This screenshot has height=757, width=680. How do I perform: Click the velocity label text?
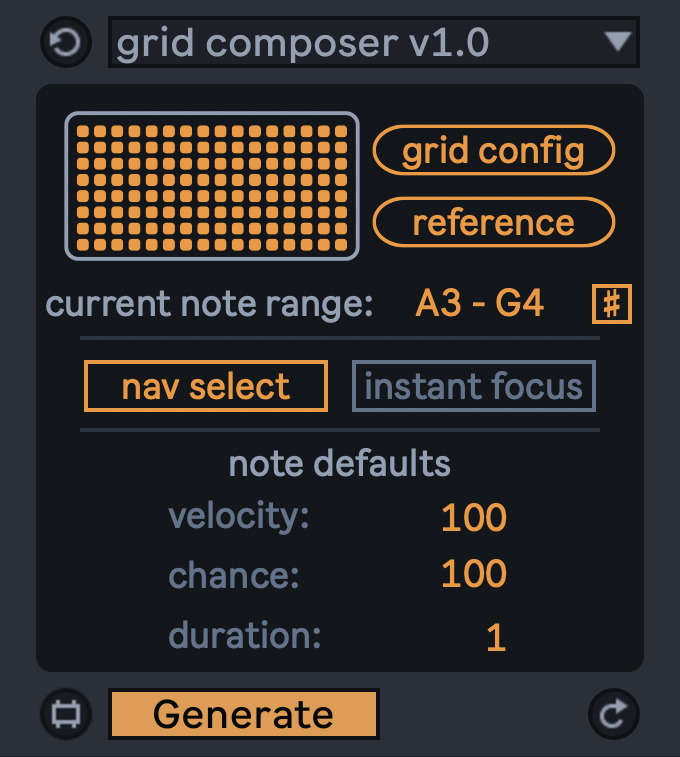click(239, 516)
